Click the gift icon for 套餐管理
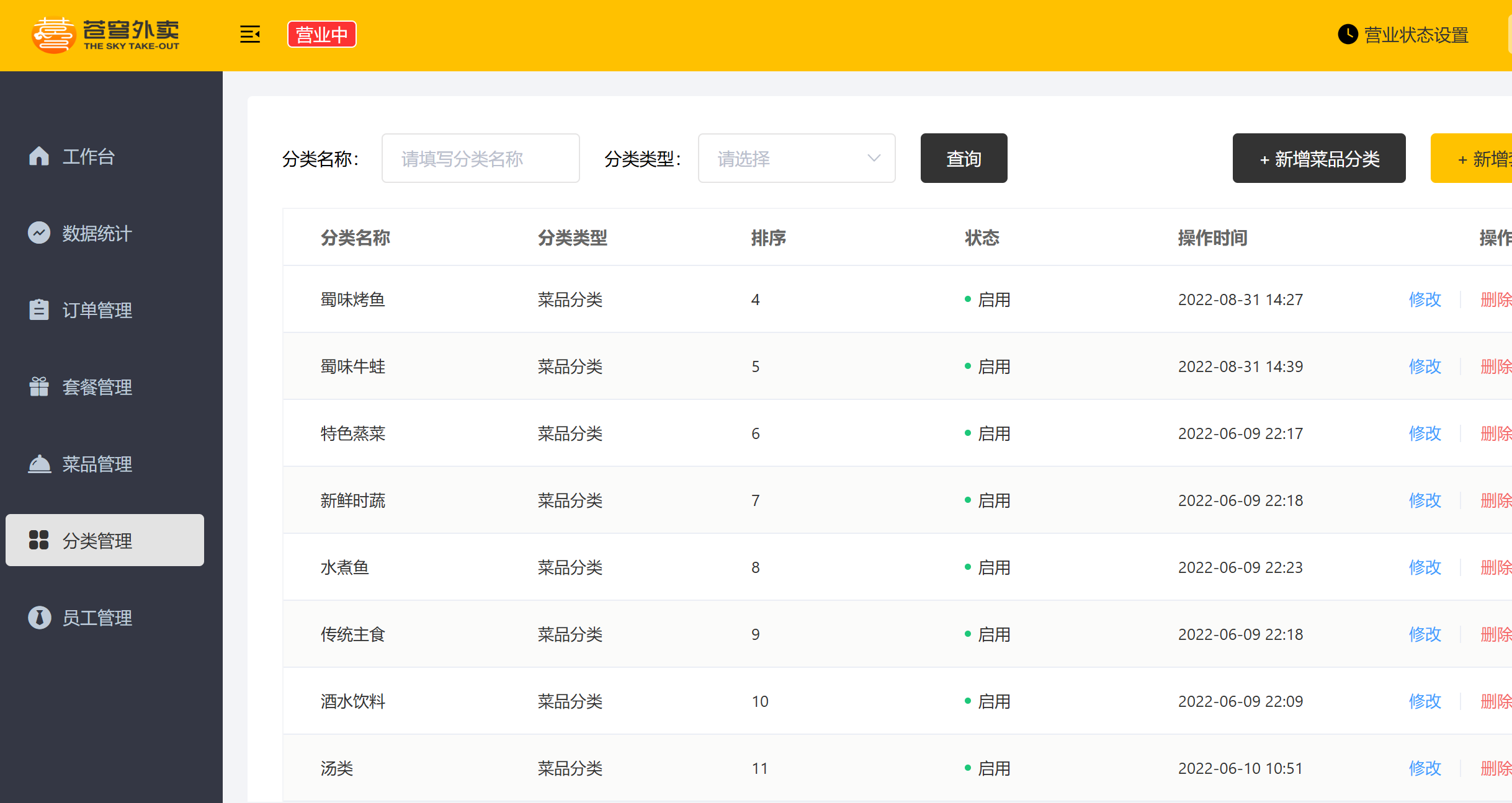This screenshot has width=1512, height=803. [x=39, y=386]
